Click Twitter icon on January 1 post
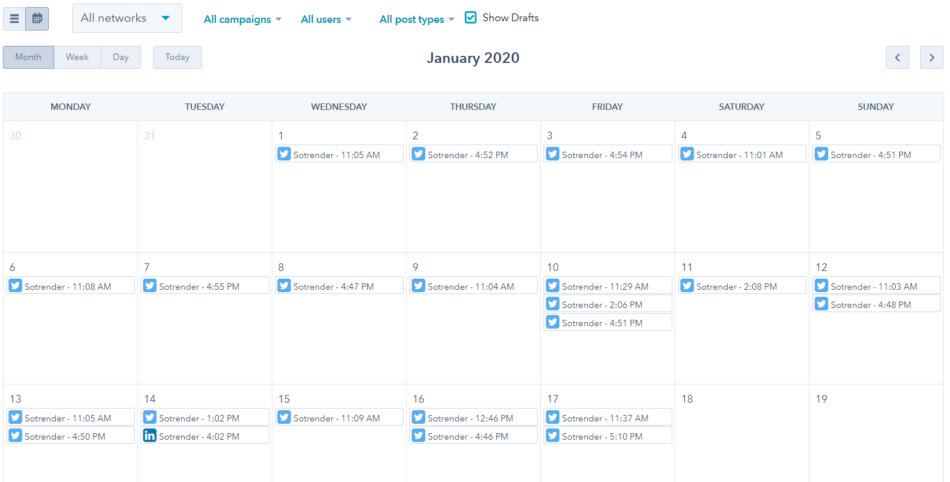Image resolution: width=950 pixels, height=482 pixels. (284, 154)
